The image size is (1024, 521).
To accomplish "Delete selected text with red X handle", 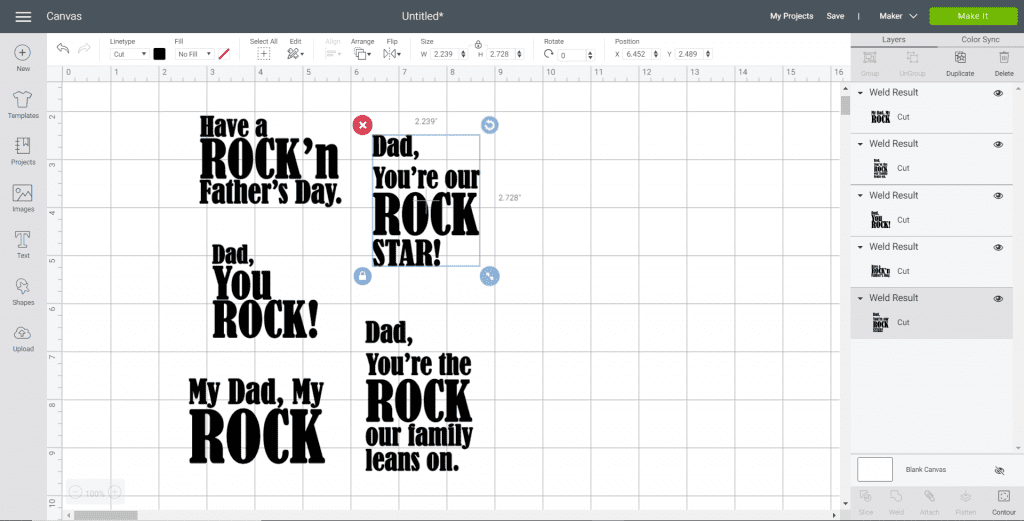I will click(x=362, y=125).
